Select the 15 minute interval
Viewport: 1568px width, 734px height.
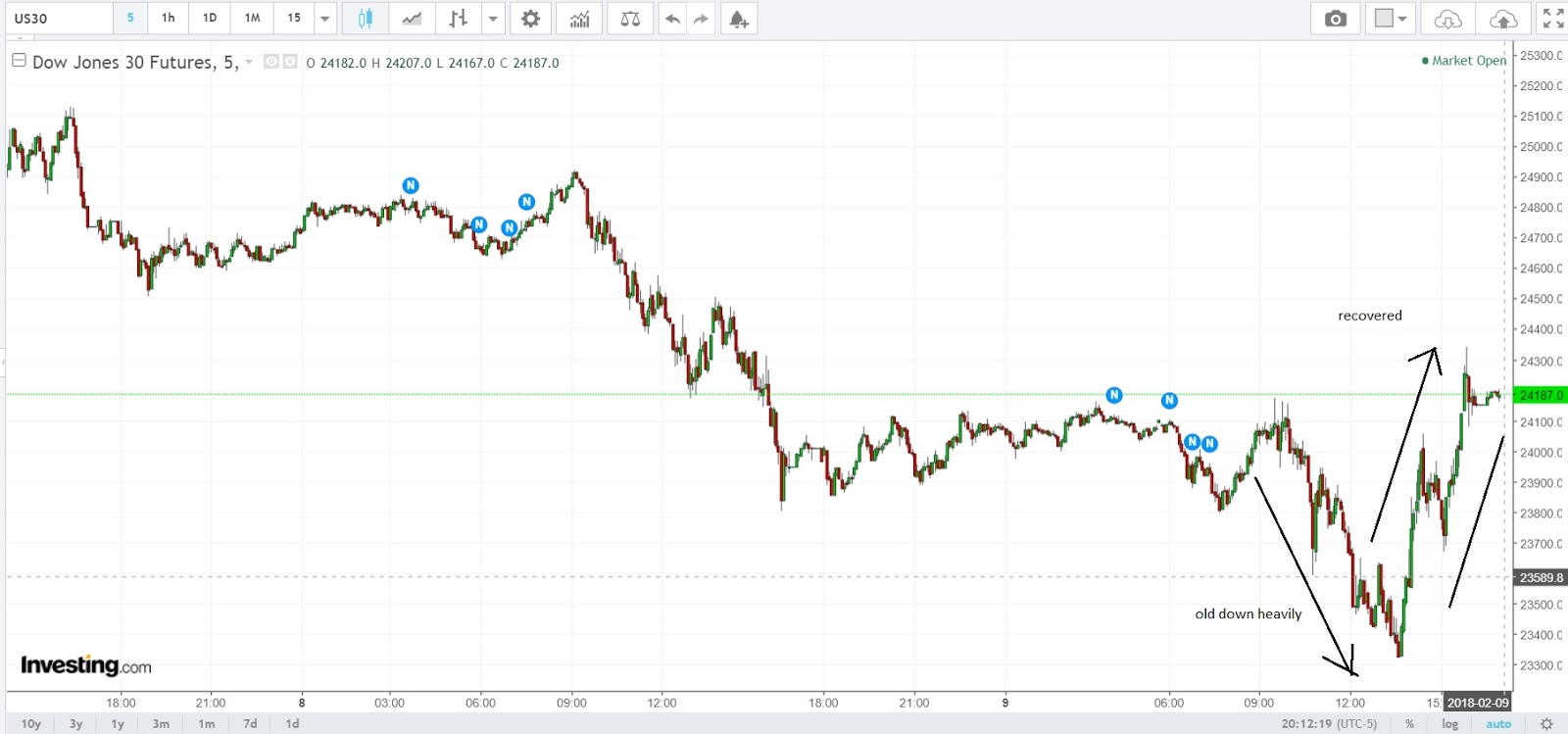pos(294,19)
